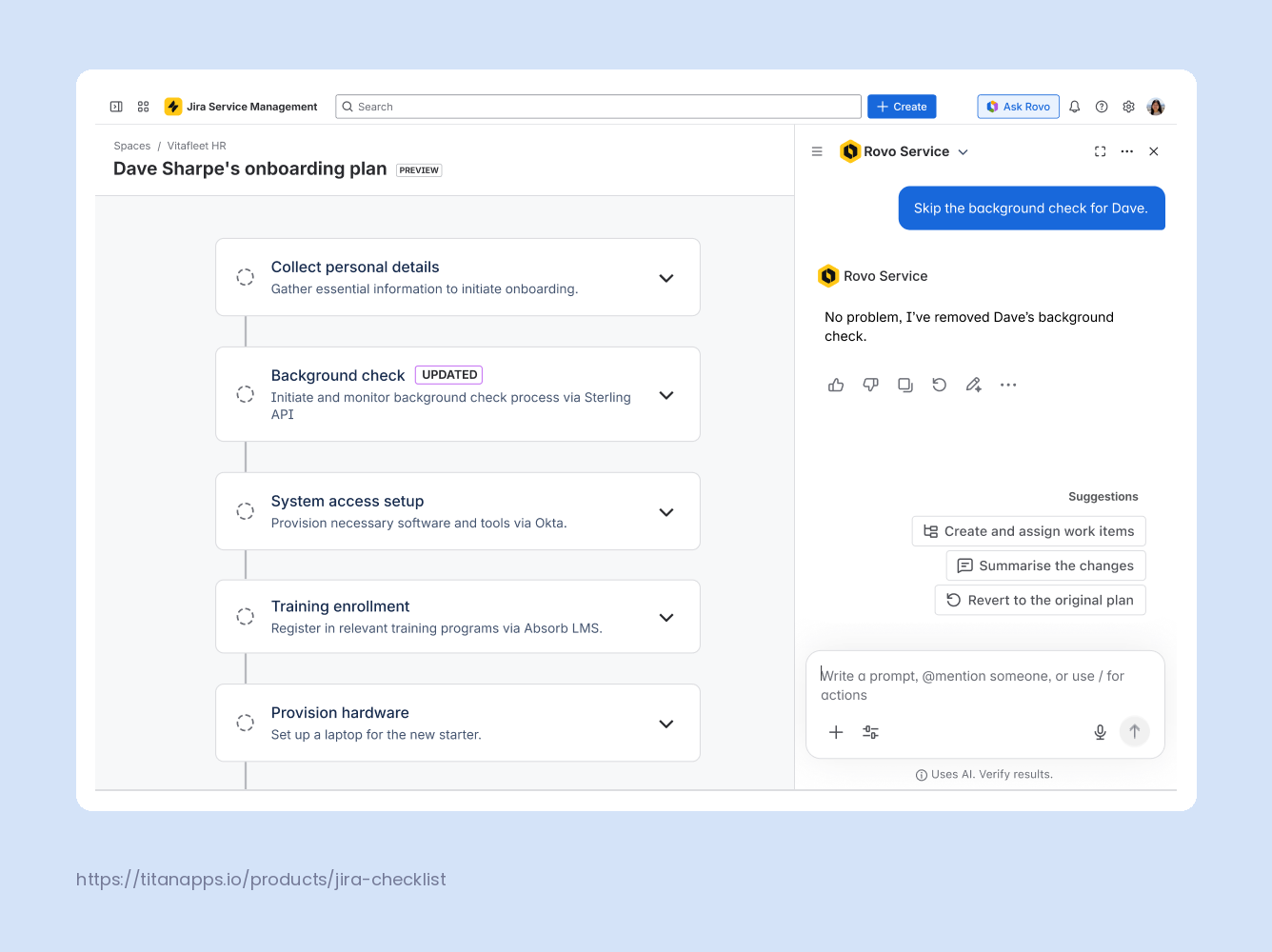Click the 'System access setup' step title
The image size is (1272, 952).
coord(348,502)
